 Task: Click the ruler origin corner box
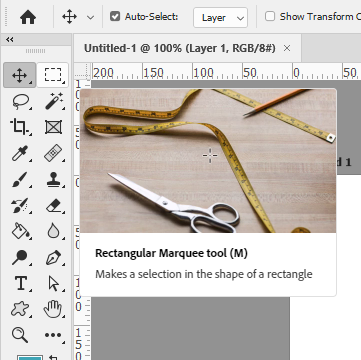pos(82,71)
